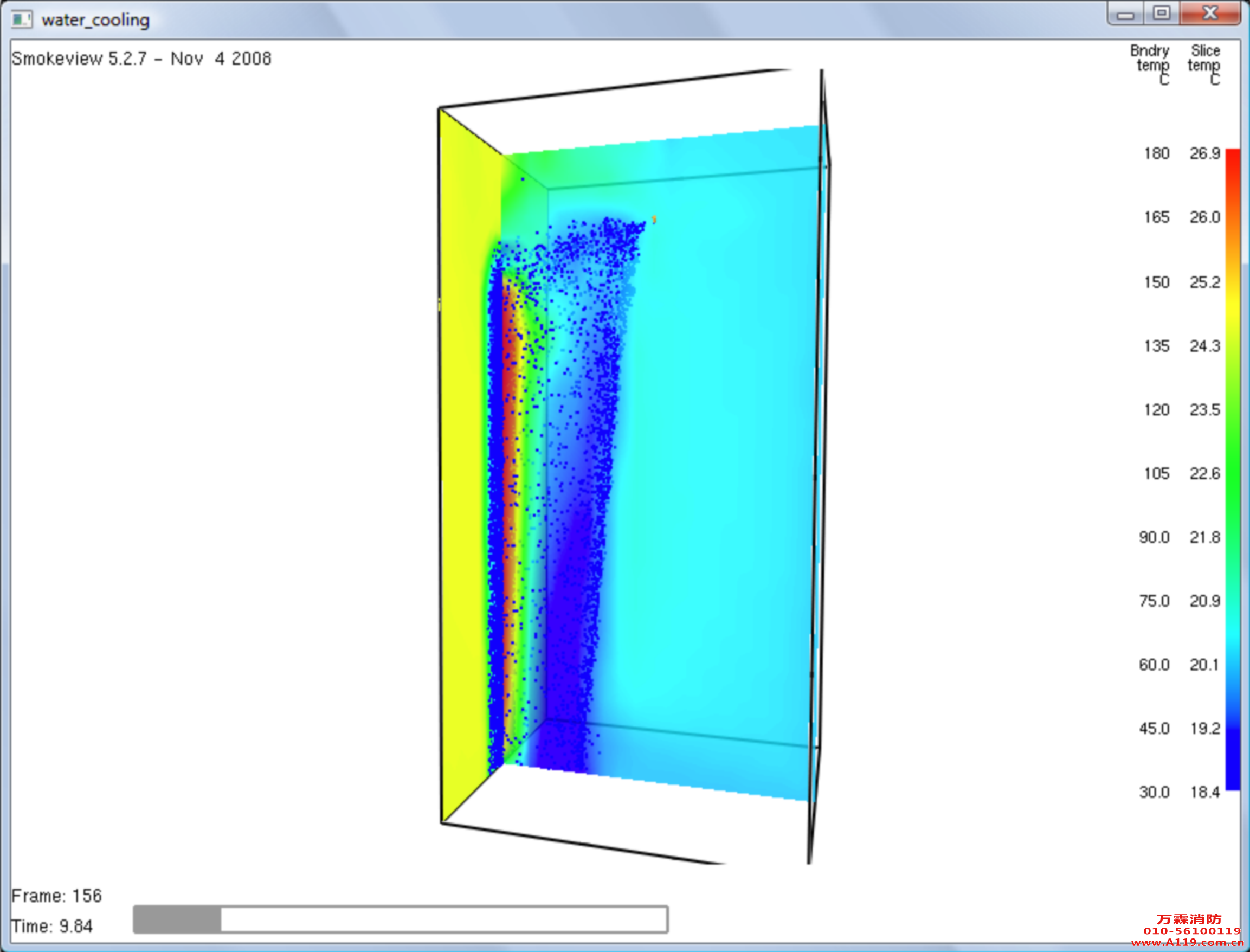Click the 22.6 slice temperature value
This screenshot has height=952, width=1250.
click(x=1204, y=473)
